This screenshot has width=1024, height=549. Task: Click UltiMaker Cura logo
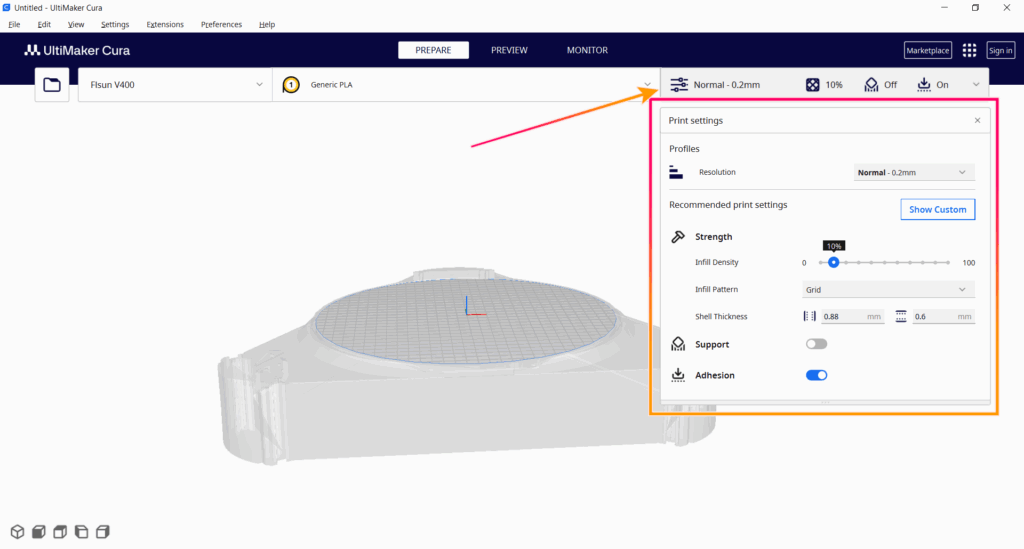click(77, 50)
